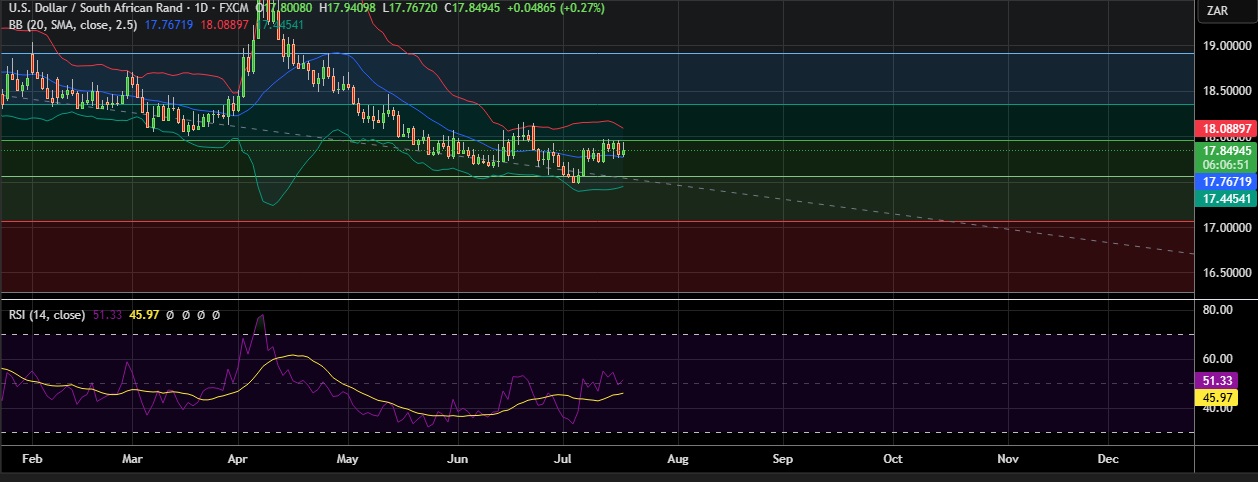Click the purple 51.33 value in the RSI legend
1258x482 pixels.
click(x=108, y=314)
